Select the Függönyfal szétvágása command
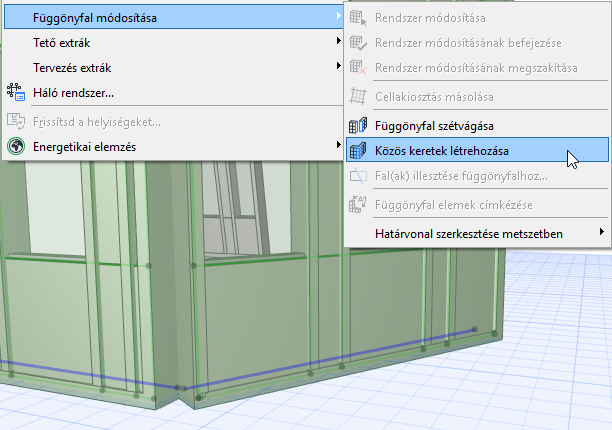 click(x=477, y=126)
